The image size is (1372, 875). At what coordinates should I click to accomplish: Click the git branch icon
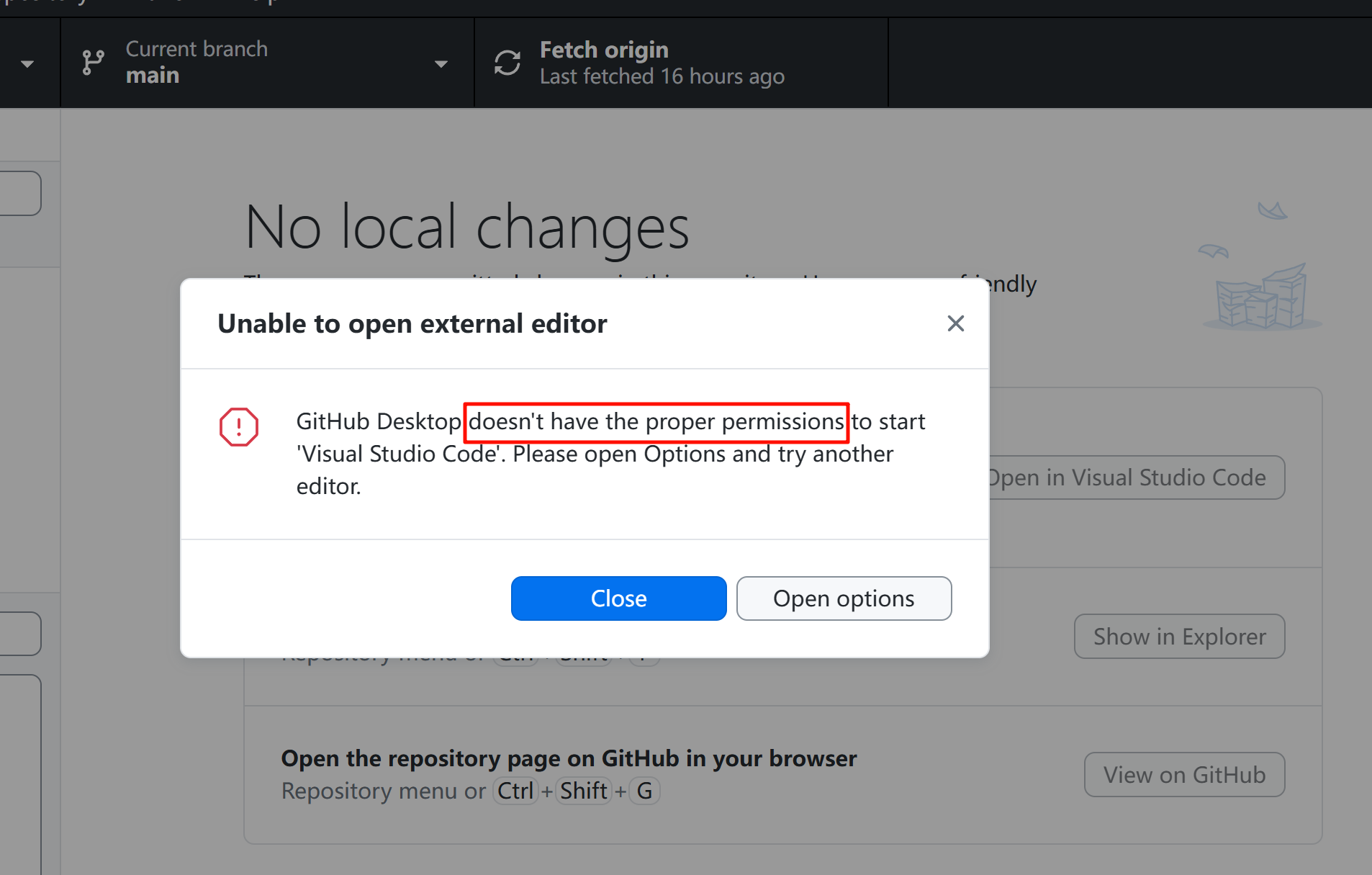93,63
